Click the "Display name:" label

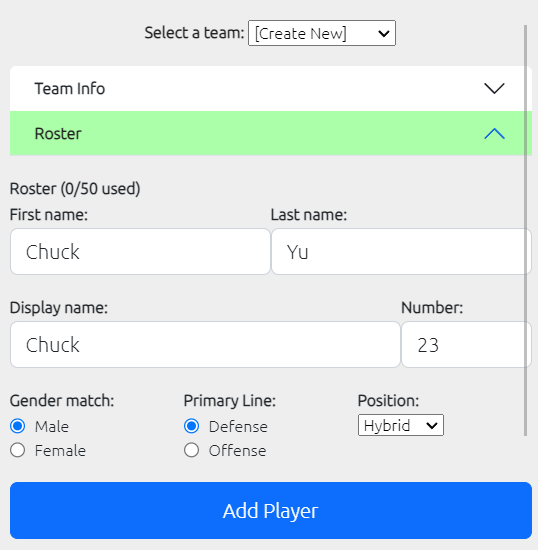[59, 308]
